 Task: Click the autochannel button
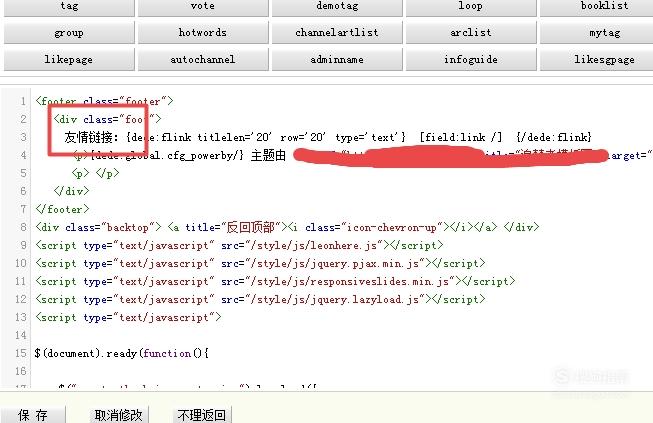click(x=203, y=60)
